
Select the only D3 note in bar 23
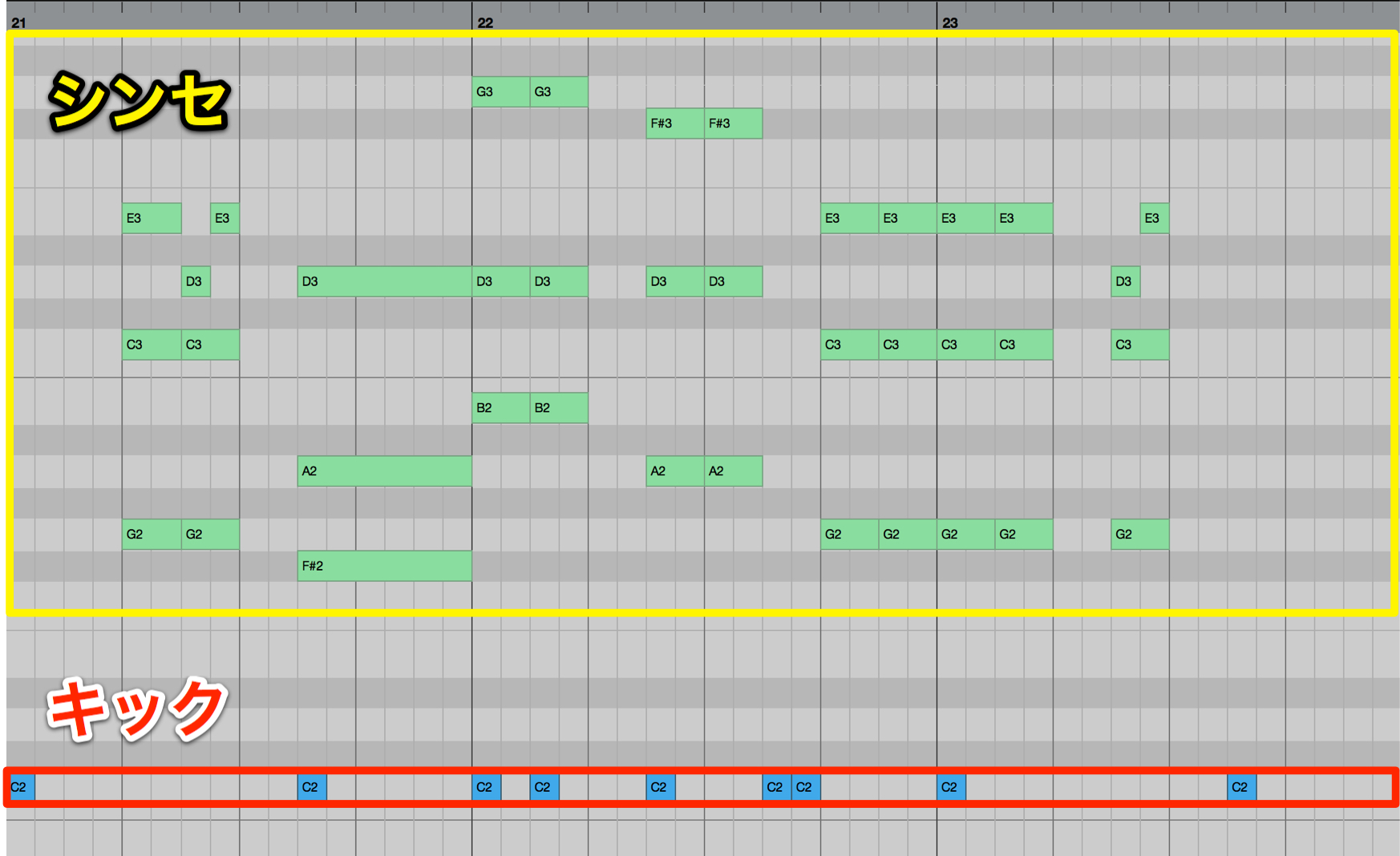[x=1126, y=281]
